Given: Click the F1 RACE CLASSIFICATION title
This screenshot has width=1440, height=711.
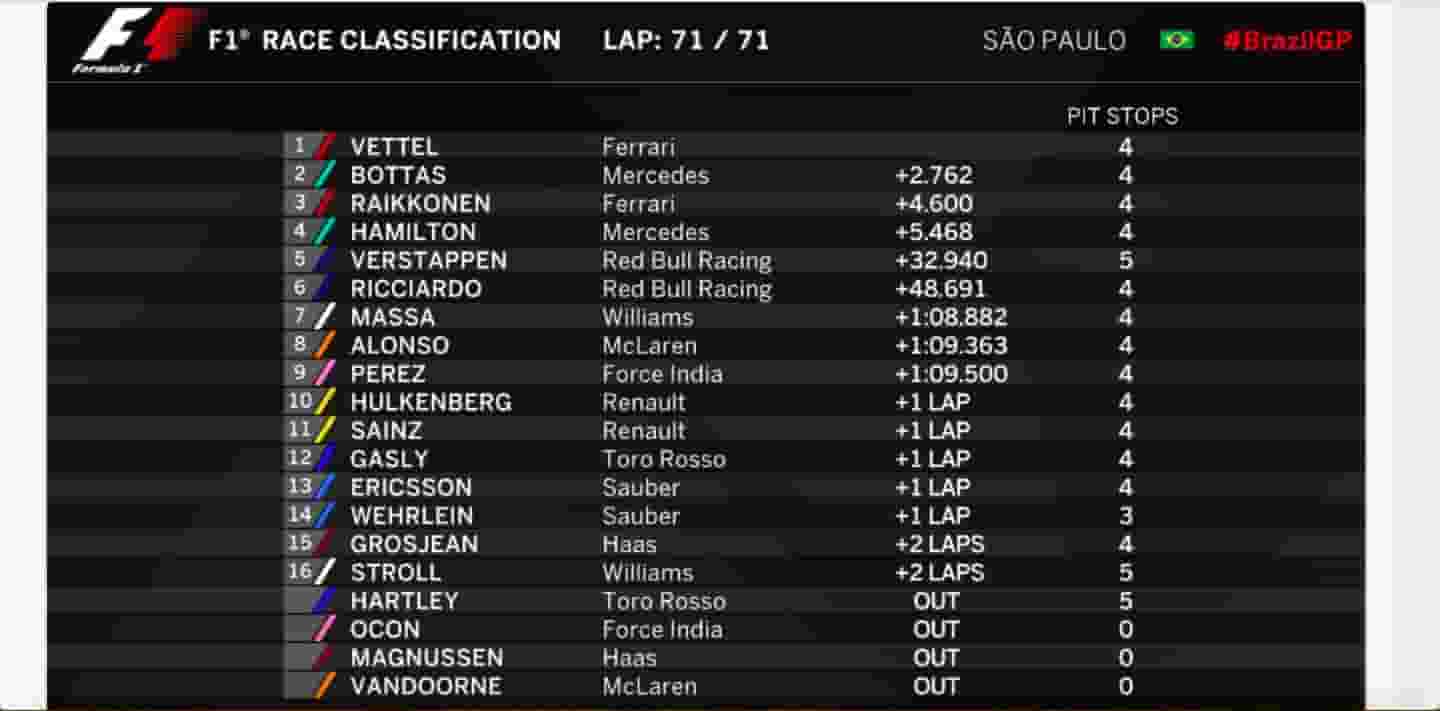Looking at the screenshot, I should [x=385, y=41].
